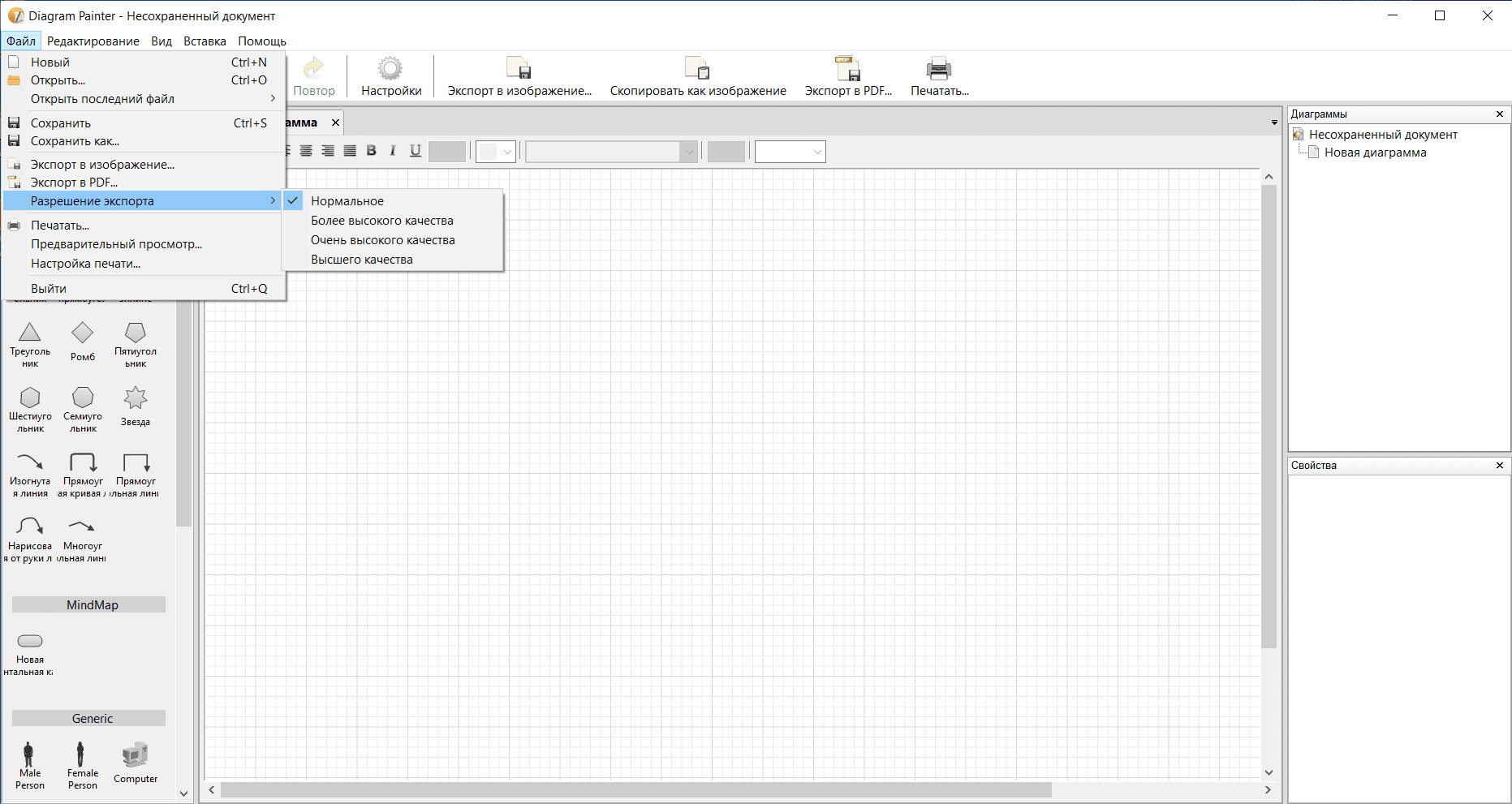1512x804 pixels.
Task: Click the gray color swatch after underline
Action: (447, 152)
